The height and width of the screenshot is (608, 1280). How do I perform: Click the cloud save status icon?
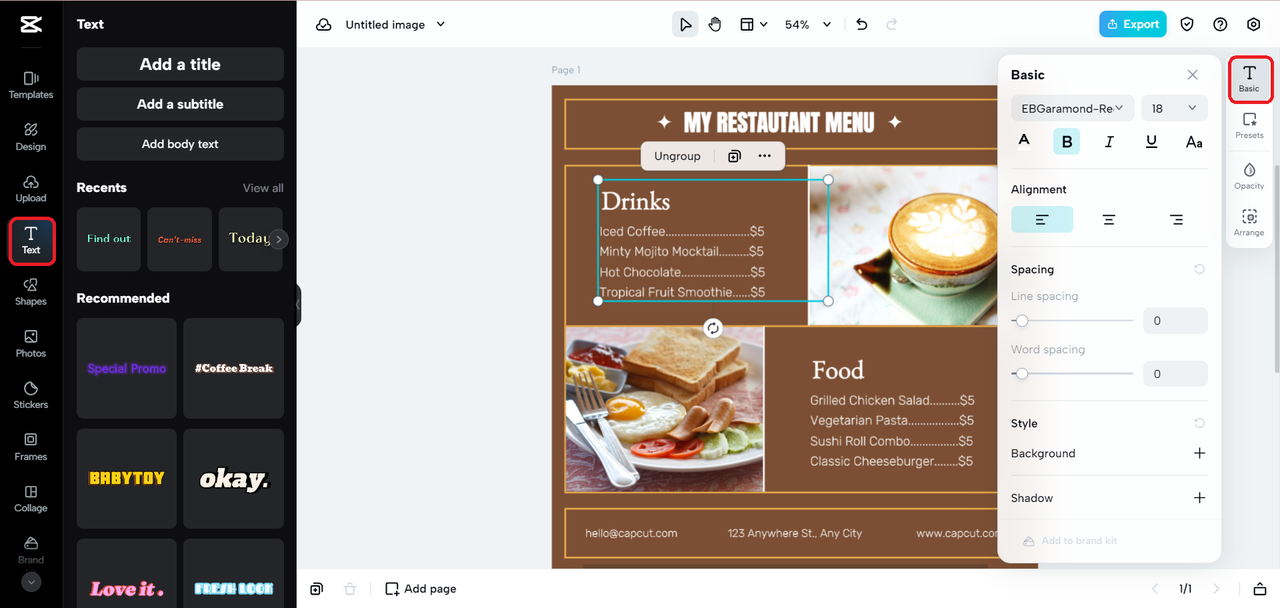point(324,25)
